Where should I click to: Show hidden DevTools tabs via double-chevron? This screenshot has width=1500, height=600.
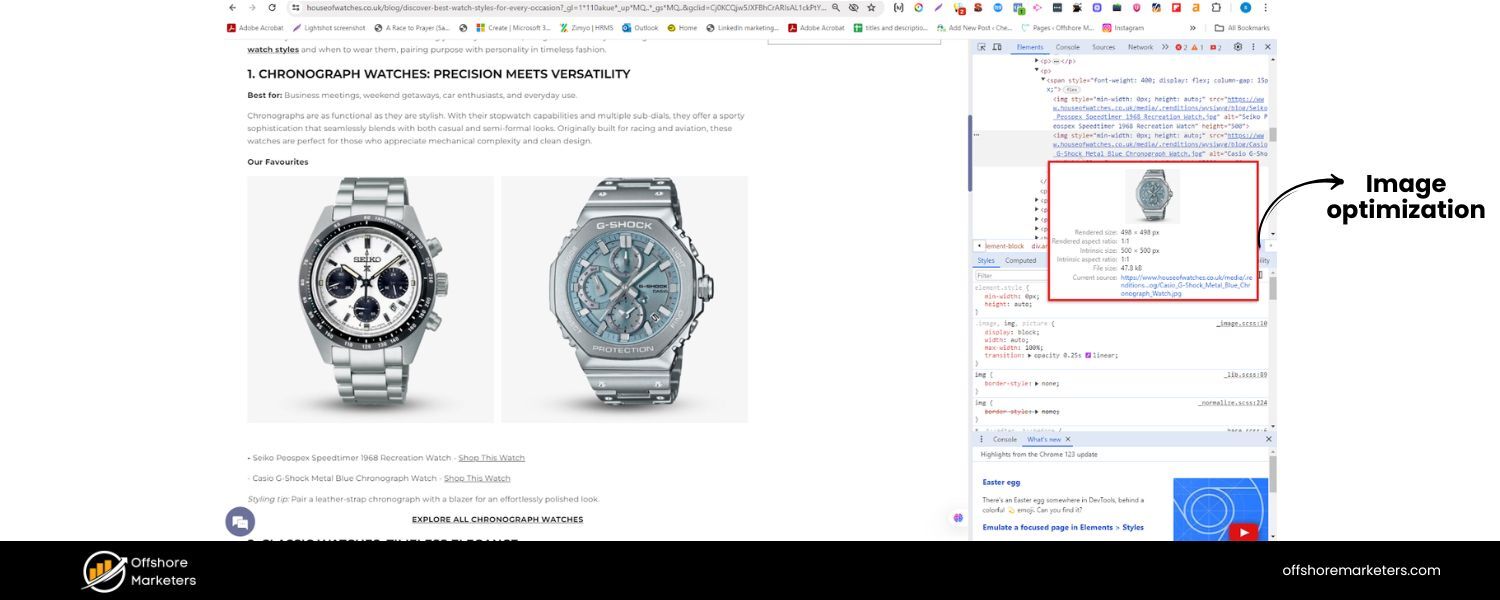point(1165,47)
